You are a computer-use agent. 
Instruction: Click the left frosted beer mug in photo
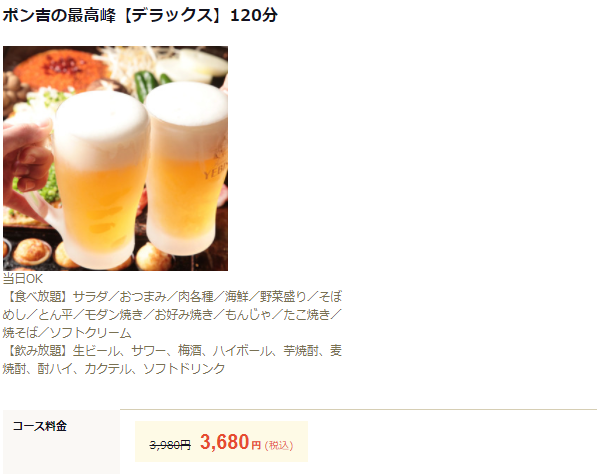(99, 179)
